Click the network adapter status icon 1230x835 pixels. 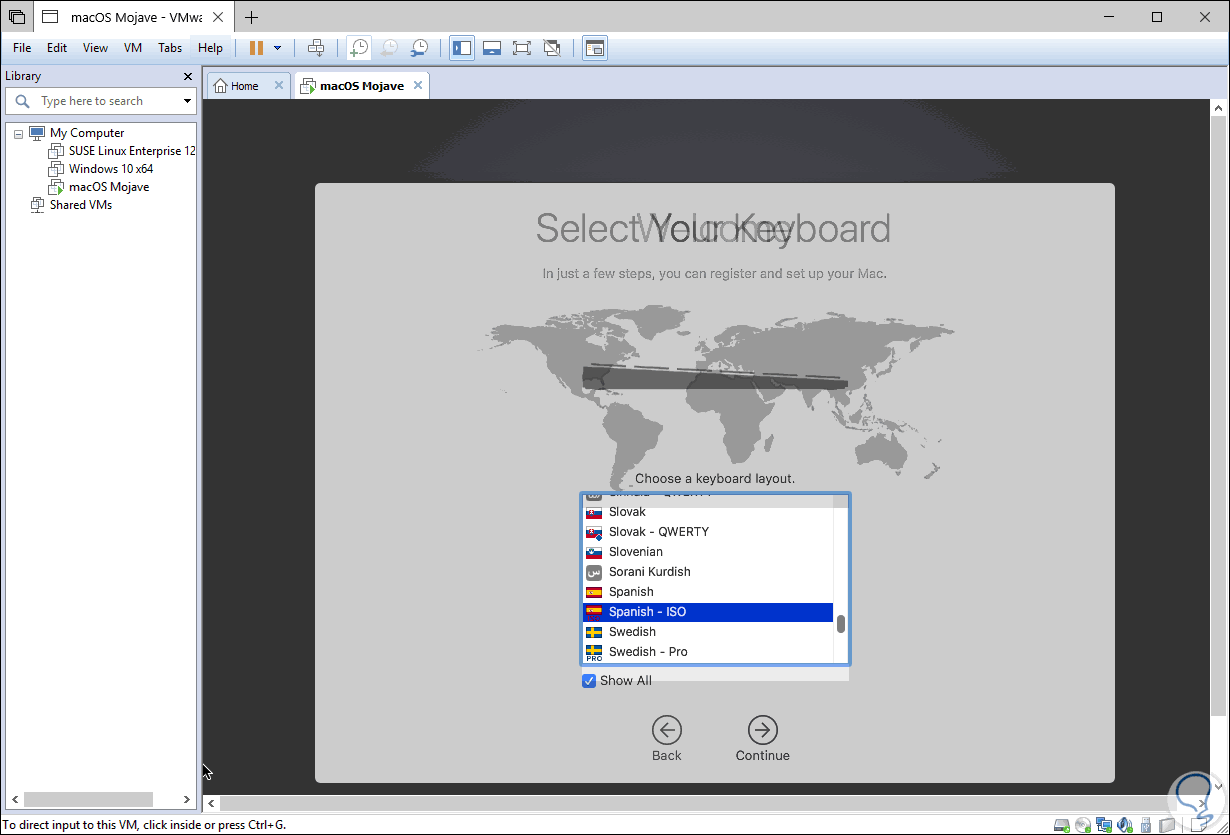(x=1103, y=825)
